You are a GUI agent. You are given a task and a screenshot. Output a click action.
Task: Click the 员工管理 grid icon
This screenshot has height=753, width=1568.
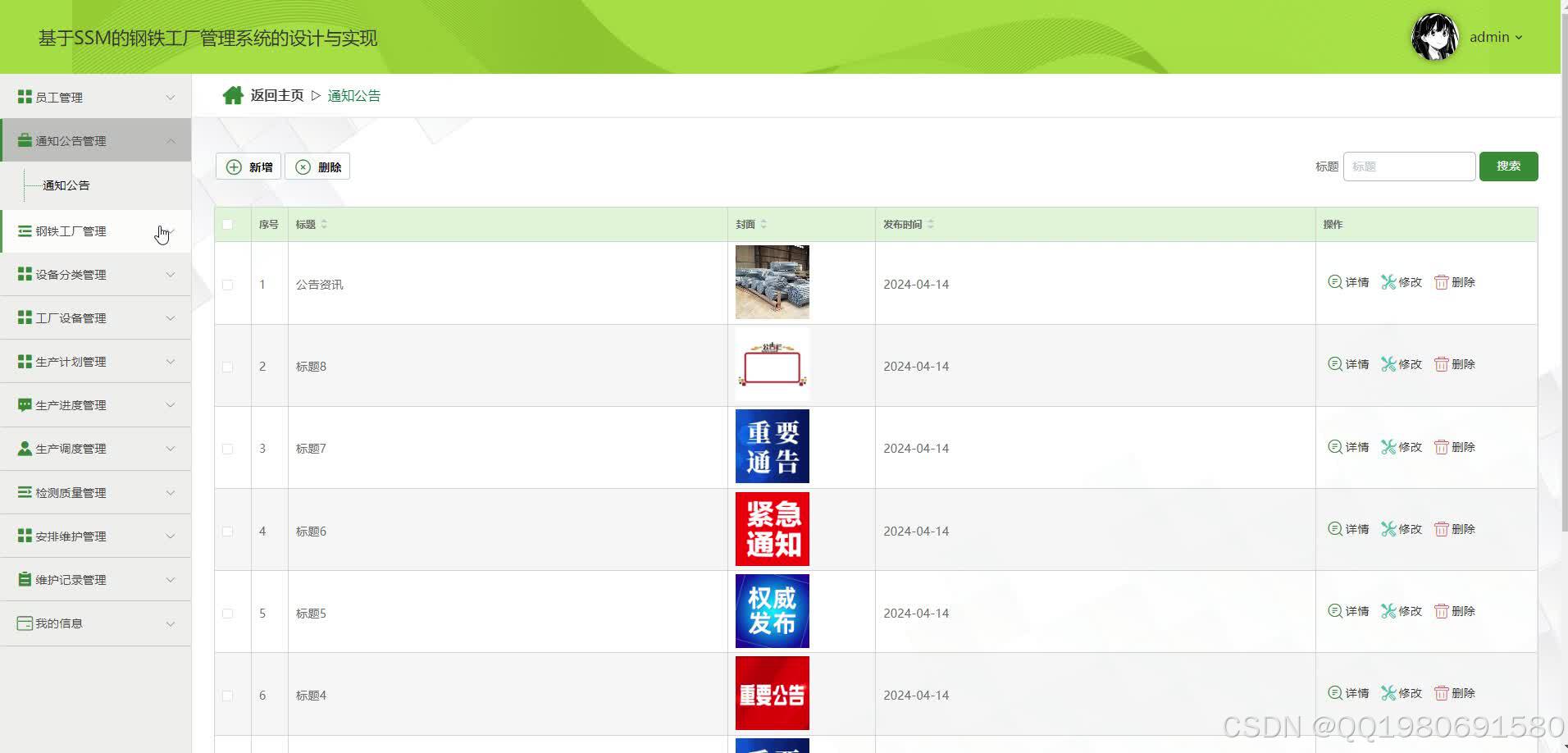pos(25,97)
